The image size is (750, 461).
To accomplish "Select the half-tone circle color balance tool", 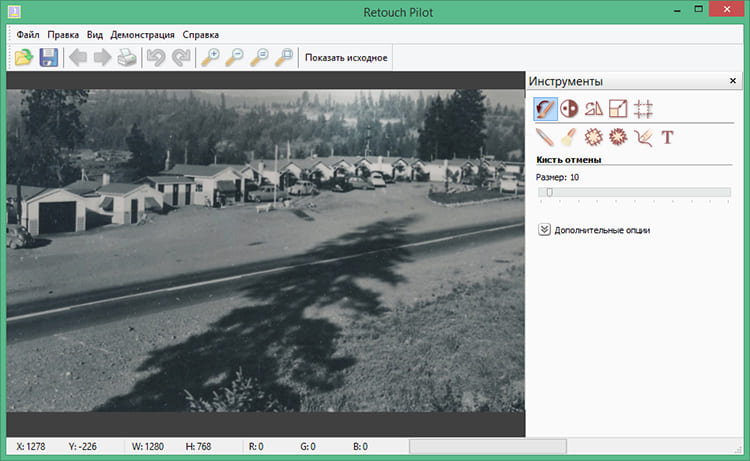I will [570, 109].
